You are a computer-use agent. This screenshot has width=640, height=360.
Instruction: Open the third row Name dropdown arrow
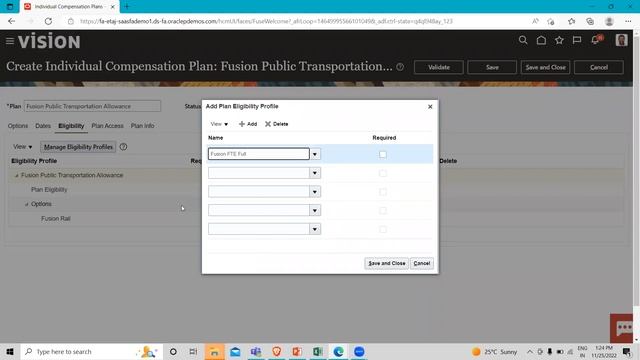point(315,192)
